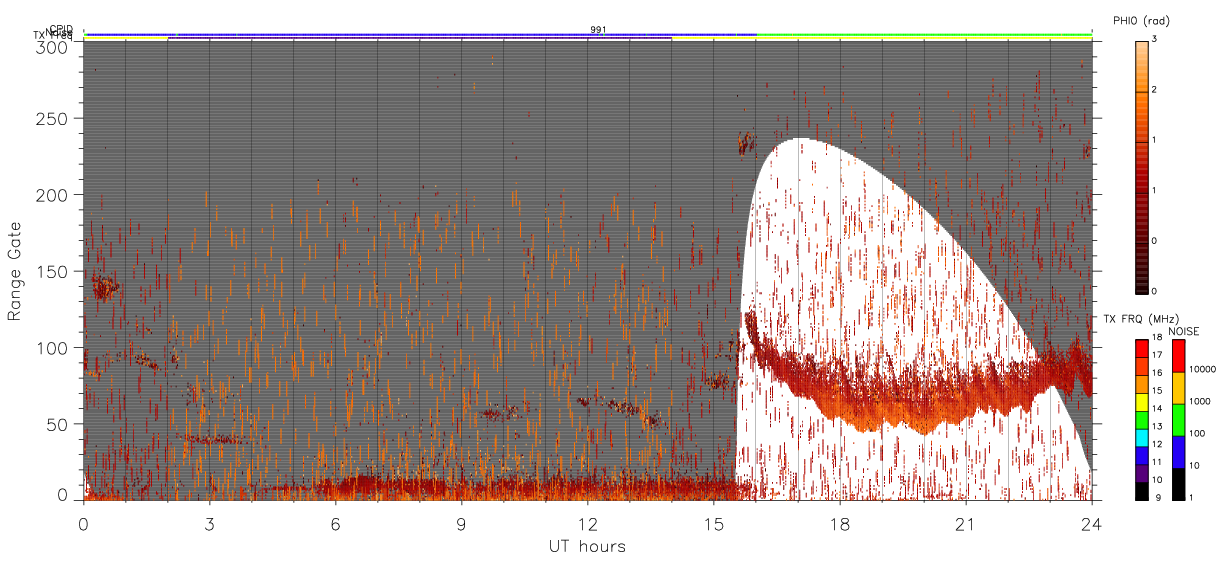Image resolution: width=1228 pixels, height=567 pixels.
Task: Click the 'Range Gate' axis label
Action: (14, 271)
